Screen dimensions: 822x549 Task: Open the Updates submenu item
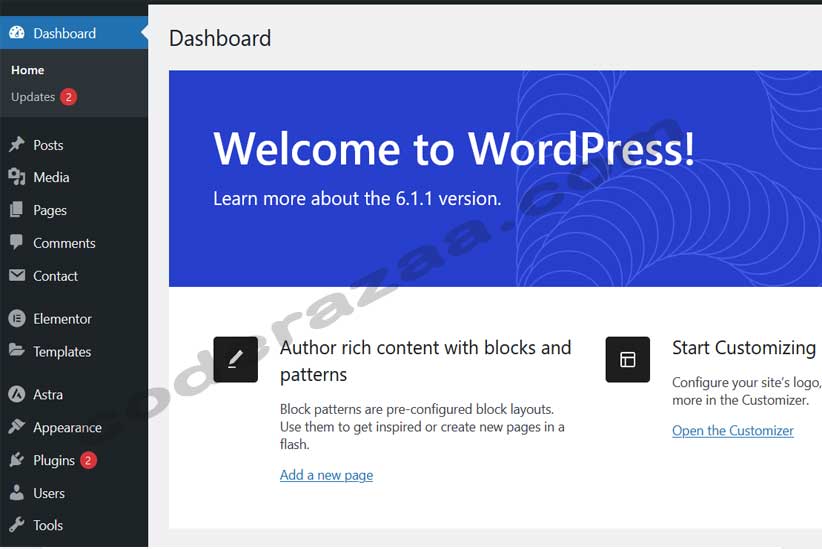coord(33,97)
